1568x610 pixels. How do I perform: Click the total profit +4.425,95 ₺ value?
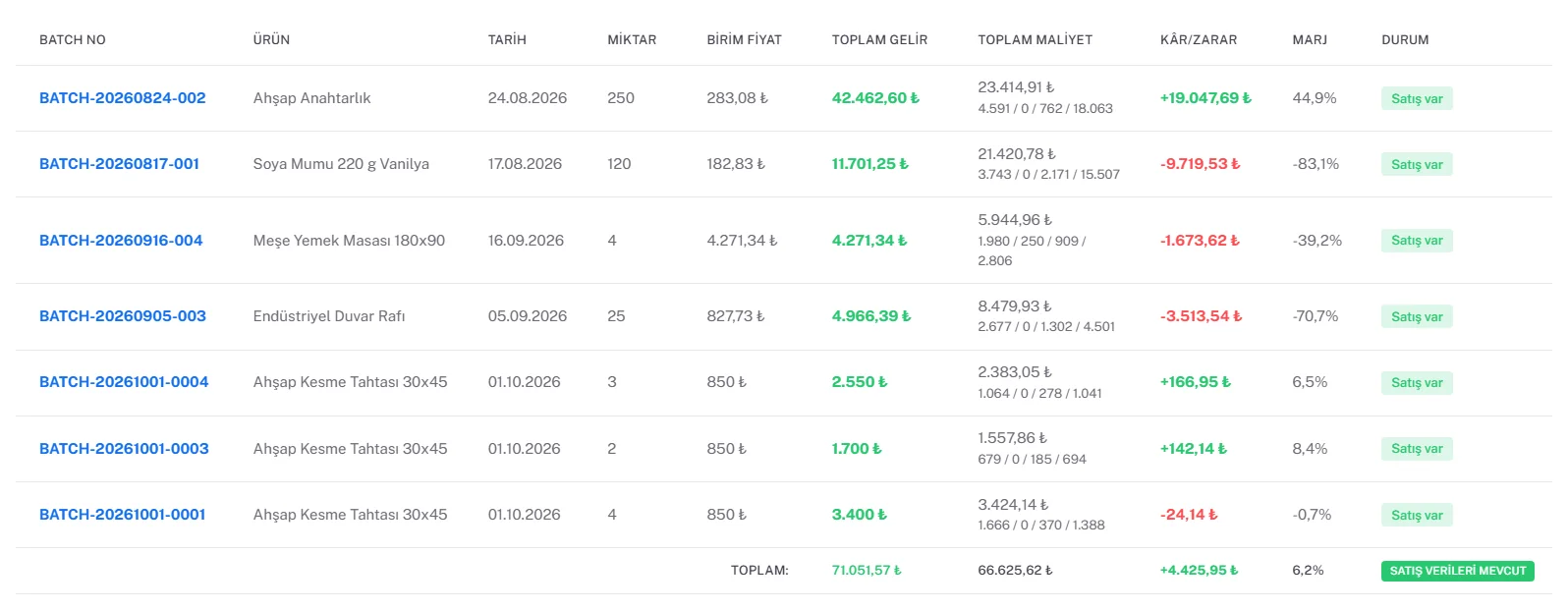1199,571
